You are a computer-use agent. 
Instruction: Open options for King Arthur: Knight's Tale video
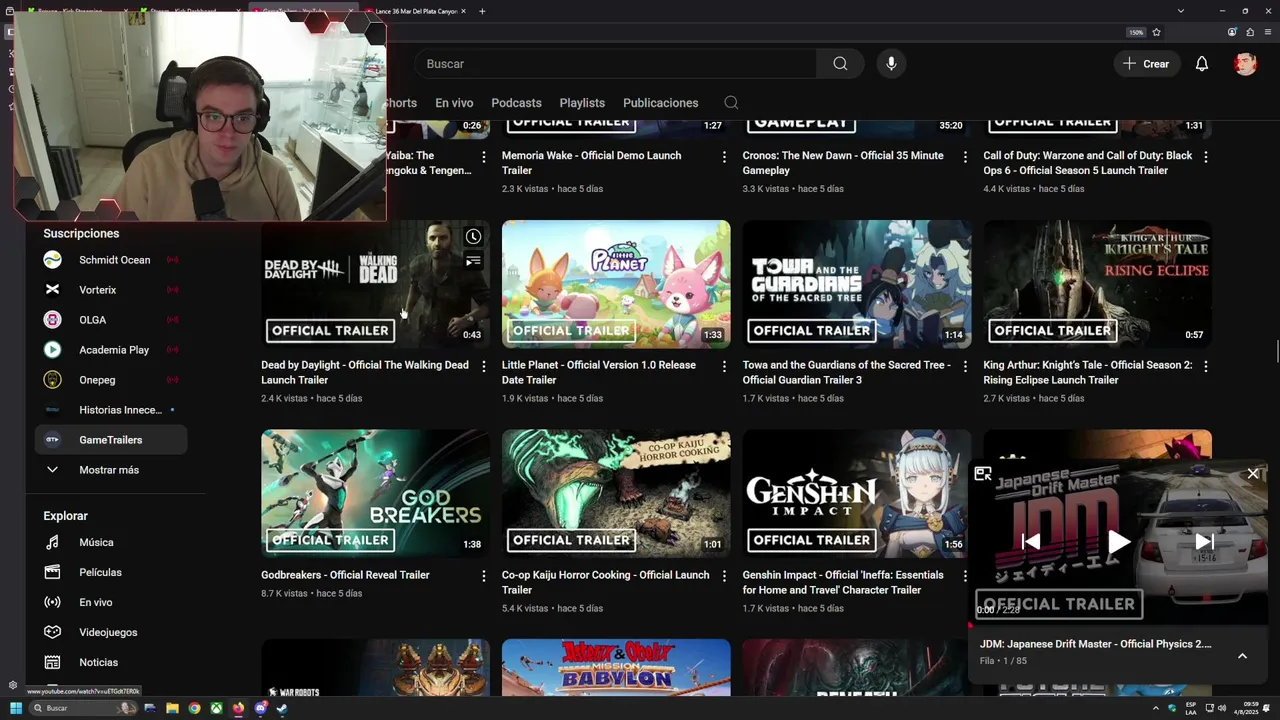[1206, 367]
